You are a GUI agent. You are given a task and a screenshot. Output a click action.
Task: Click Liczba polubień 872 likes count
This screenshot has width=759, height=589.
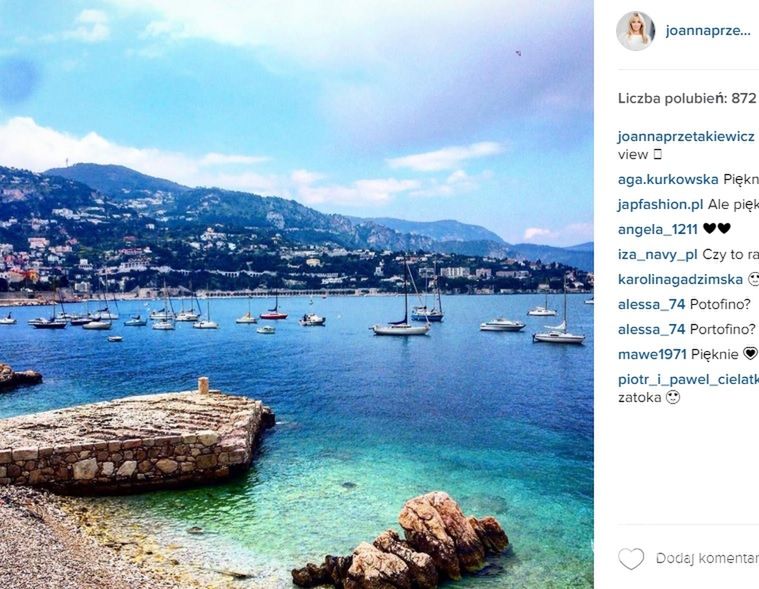tap(687, 99)
